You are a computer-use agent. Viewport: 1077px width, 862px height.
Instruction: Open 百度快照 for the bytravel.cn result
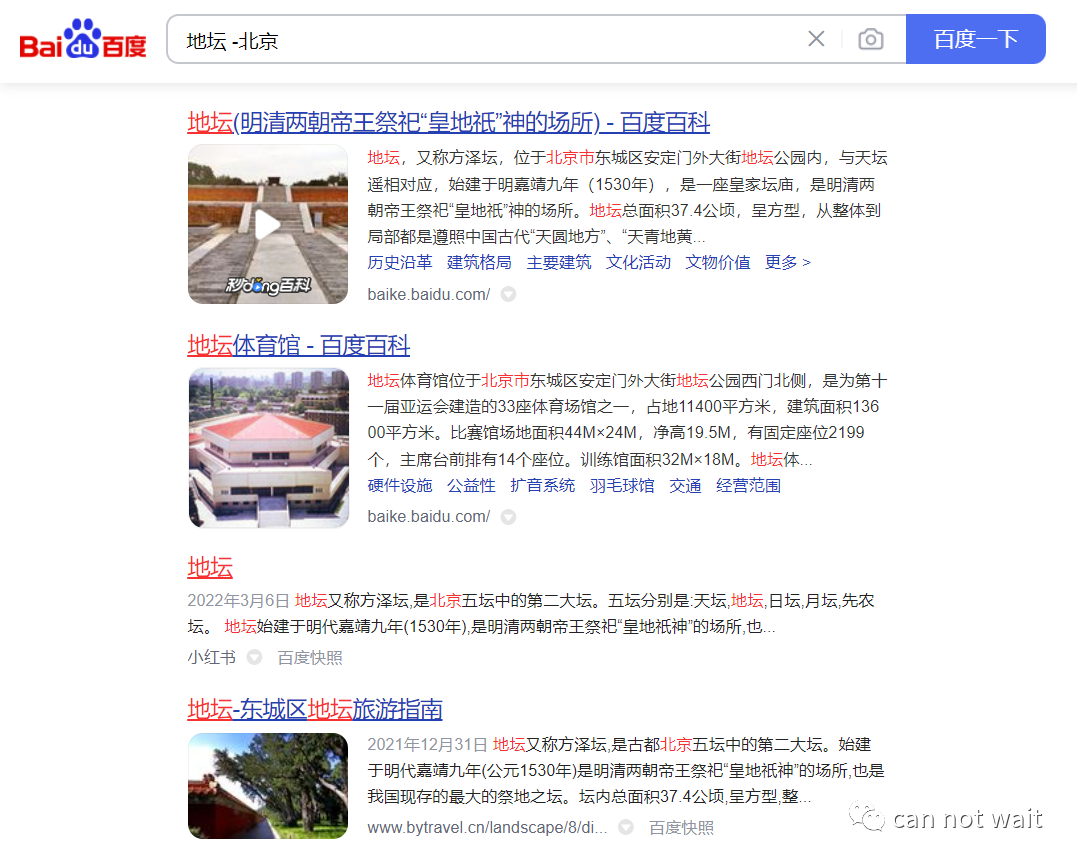[681, 828]
